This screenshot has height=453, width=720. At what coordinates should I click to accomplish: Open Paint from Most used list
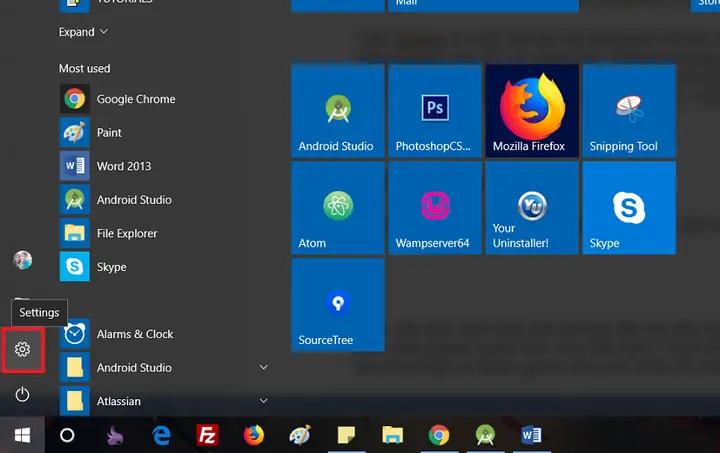[x=90, y=133]
